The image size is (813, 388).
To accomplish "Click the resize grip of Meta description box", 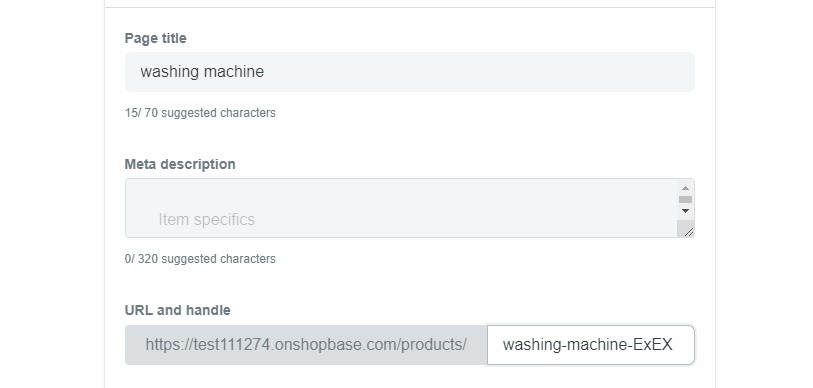I will coord(688,231).
